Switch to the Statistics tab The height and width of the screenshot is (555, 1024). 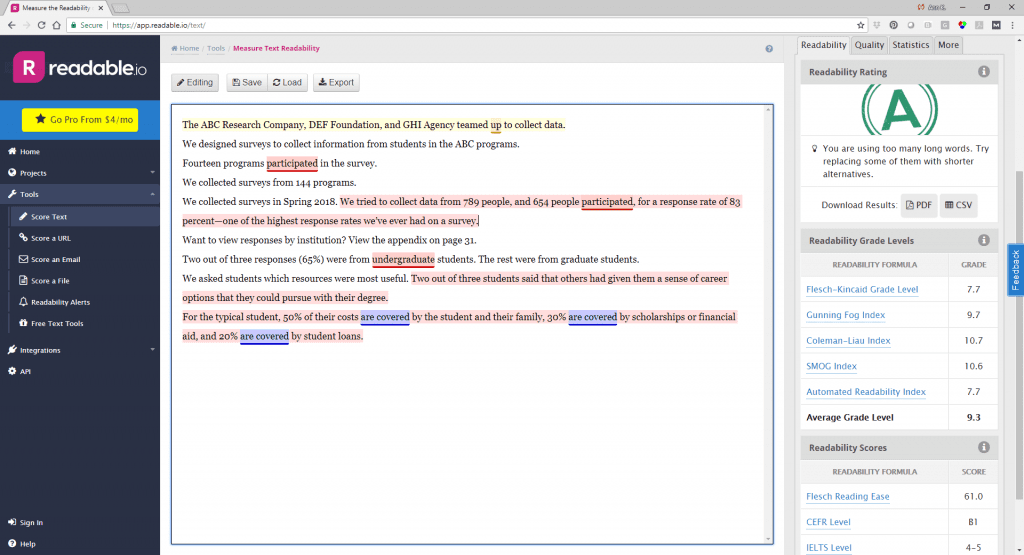(x=910, y=45)
